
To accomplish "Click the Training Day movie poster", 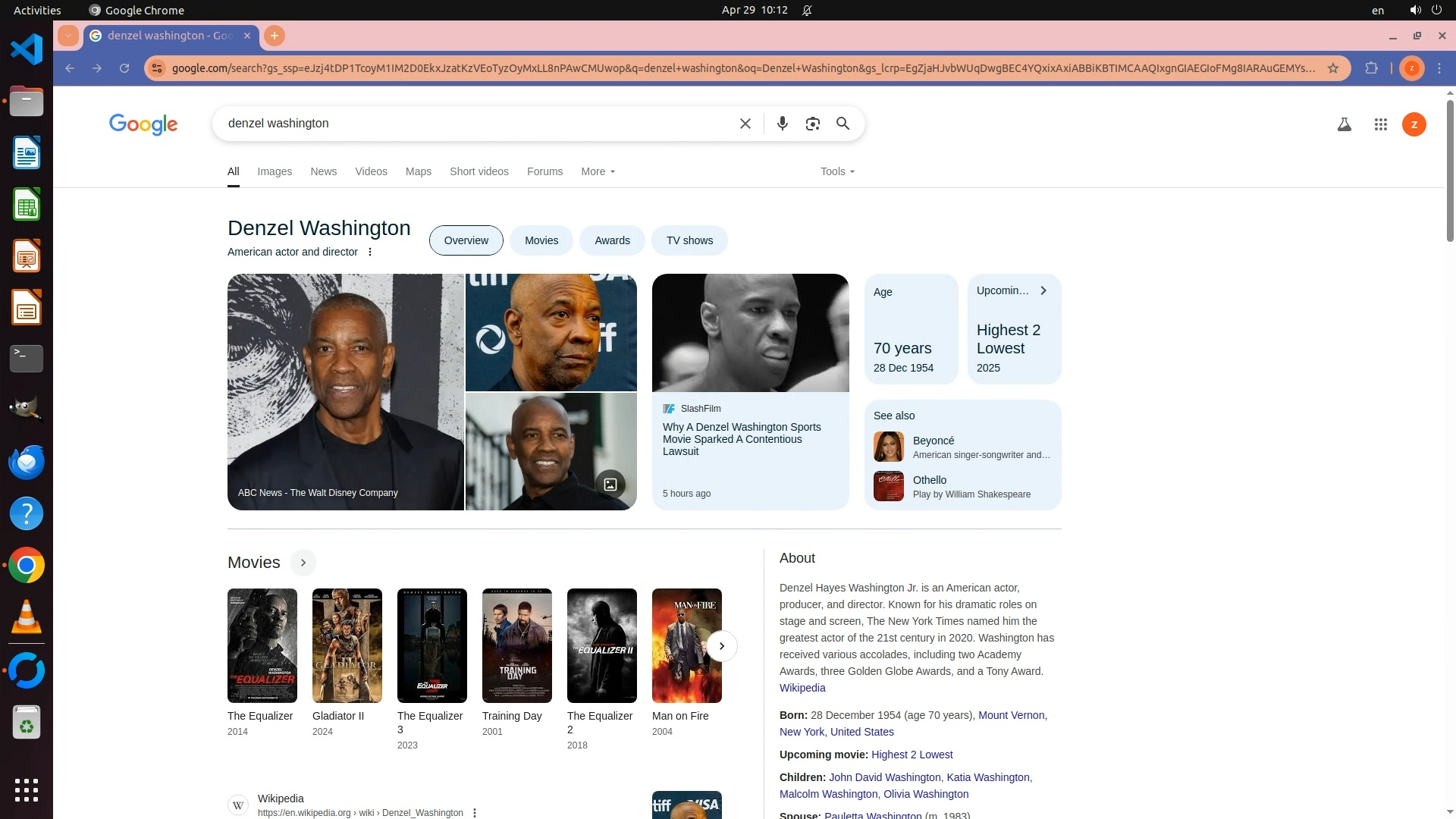I will [x=516, y=645].
